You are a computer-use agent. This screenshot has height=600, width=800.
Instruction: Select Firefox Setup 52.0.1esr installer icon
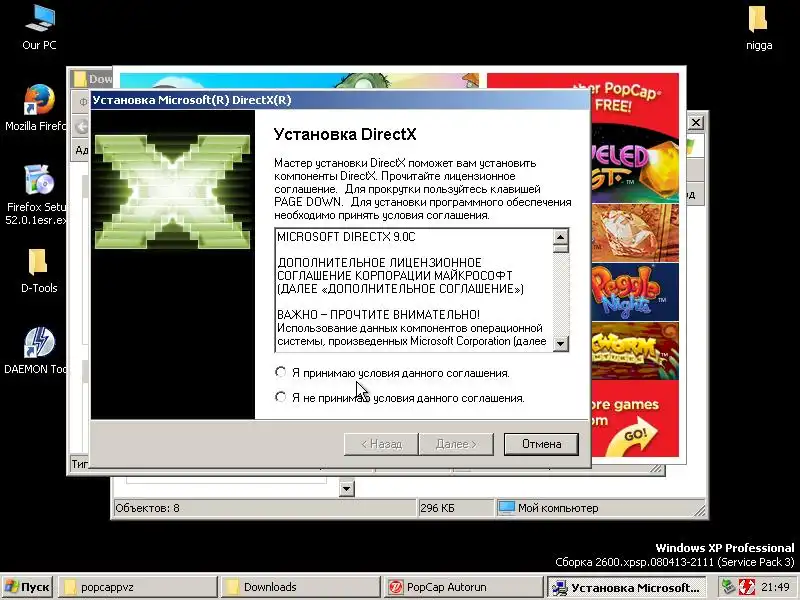[37, 195]
